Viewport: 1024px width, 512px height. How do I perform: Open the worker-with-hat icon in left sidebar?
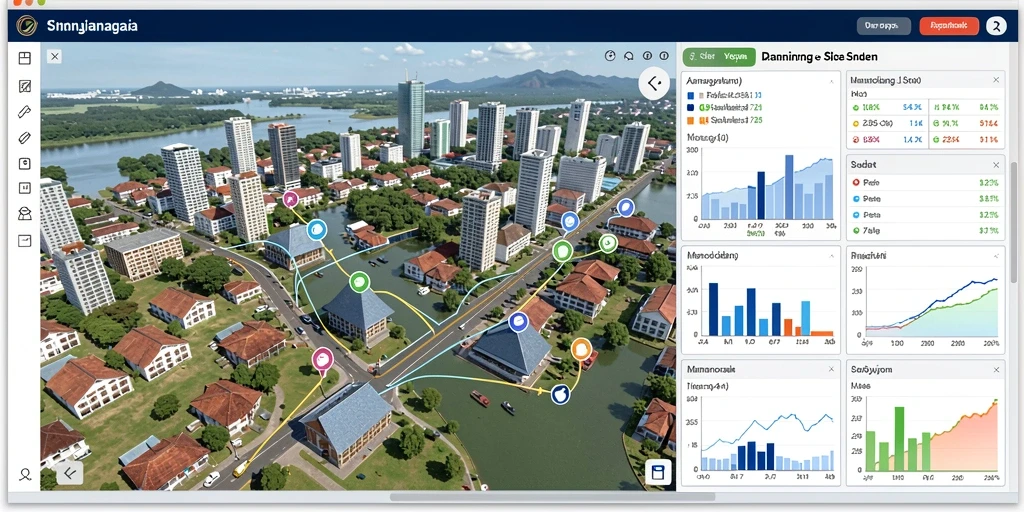pos(25,214)
